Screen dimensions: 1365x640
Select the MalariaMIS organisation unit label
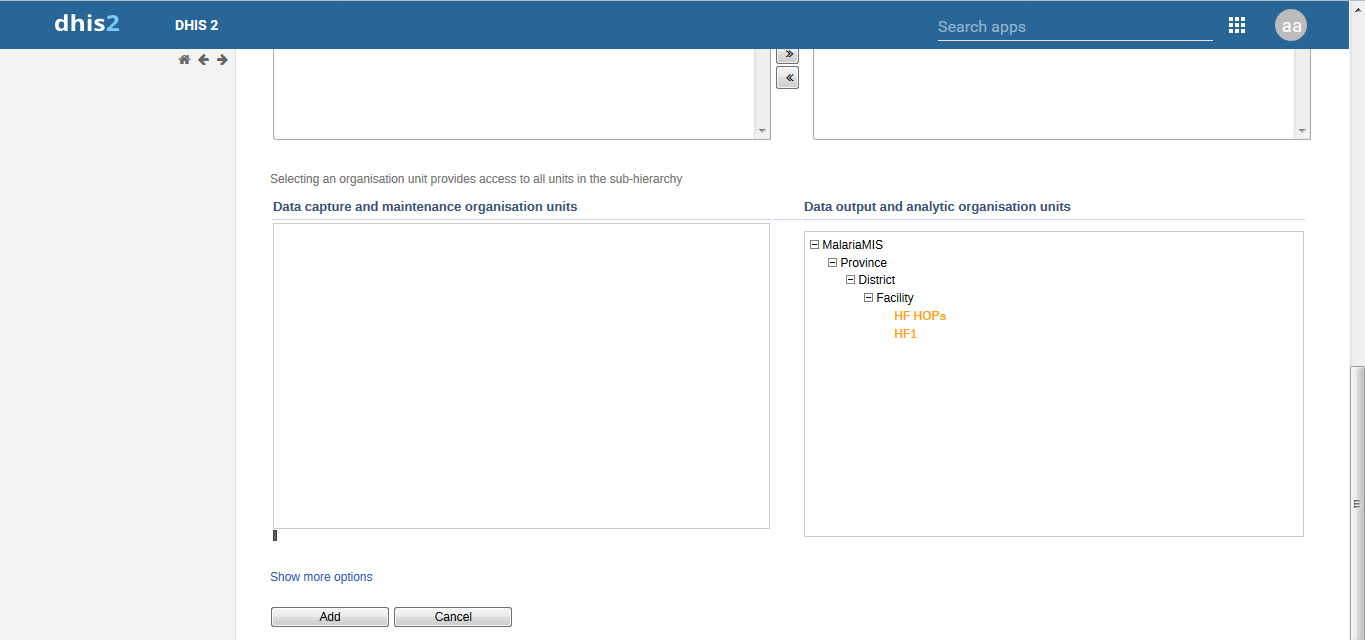(x=852, y=245)
